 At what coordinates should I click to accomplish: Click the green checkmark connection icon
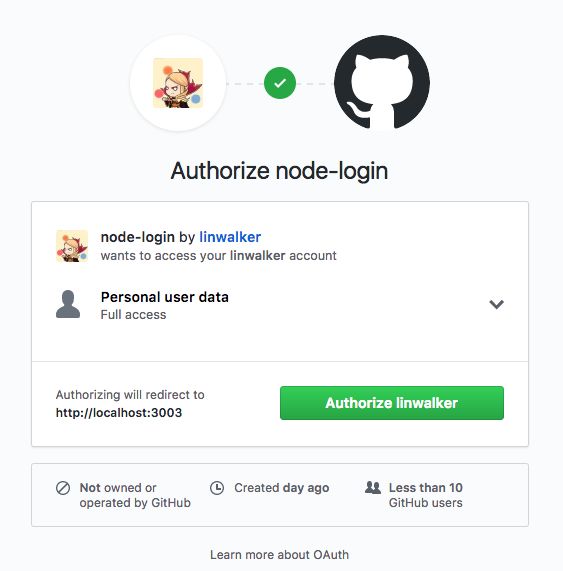pos(280,83)
